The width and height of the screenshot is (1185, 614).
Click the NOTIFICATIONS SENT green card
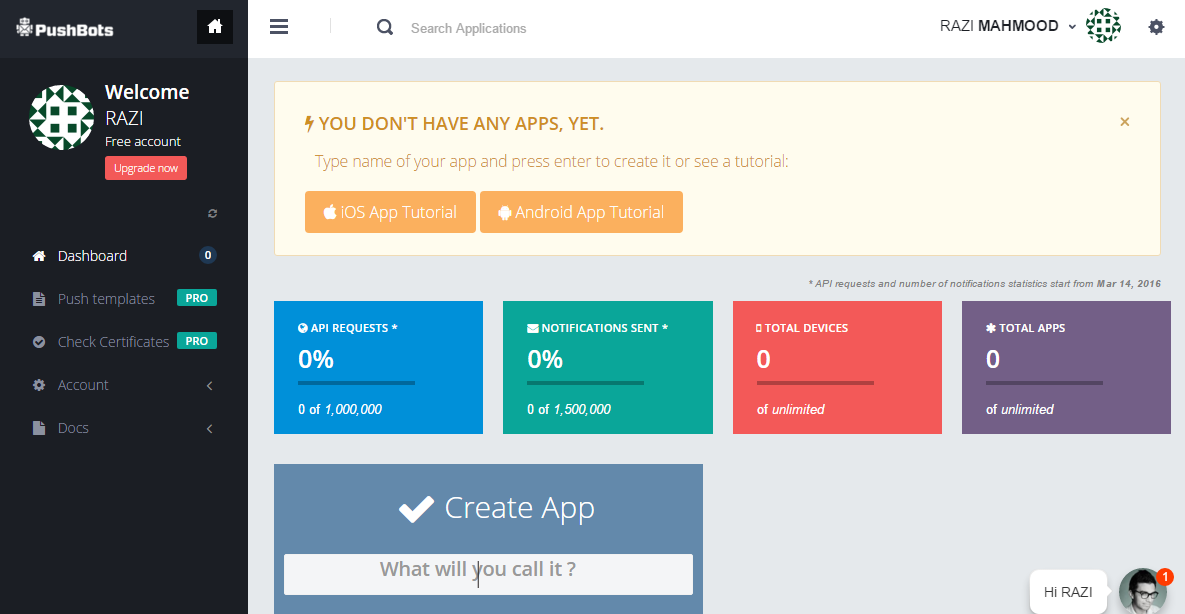coord(608,367)
